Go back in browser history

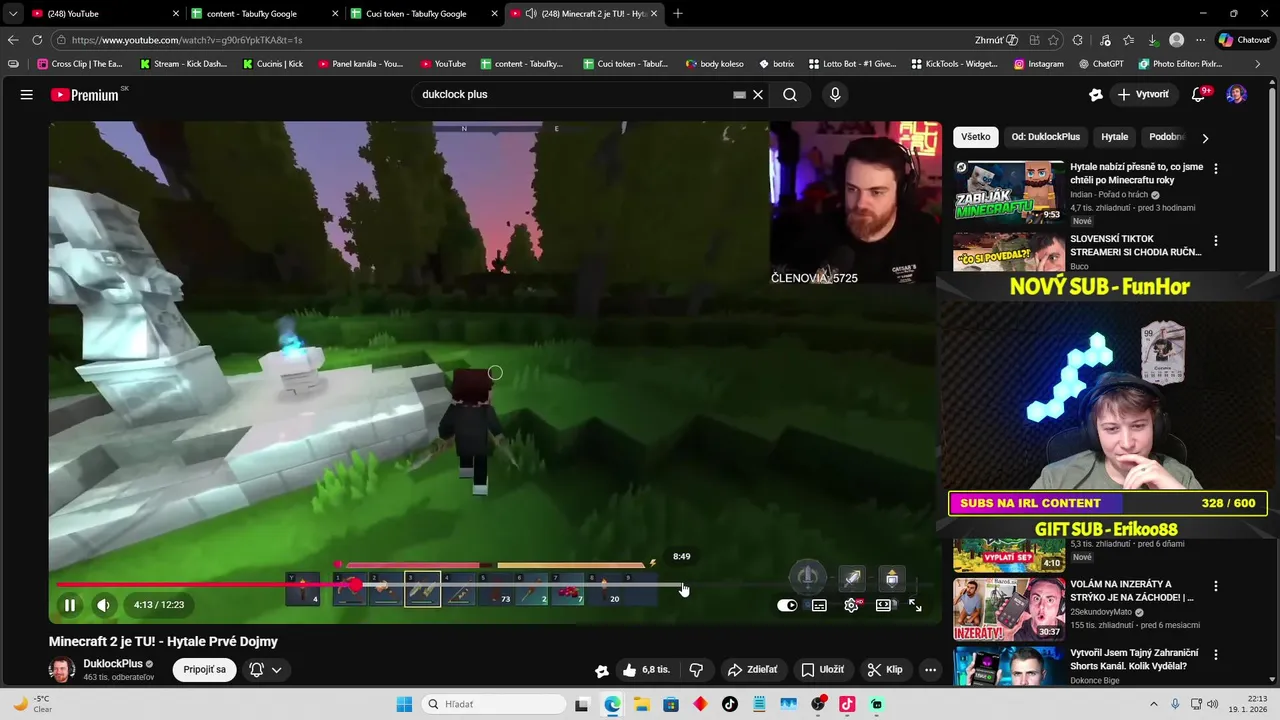[12, 40]
